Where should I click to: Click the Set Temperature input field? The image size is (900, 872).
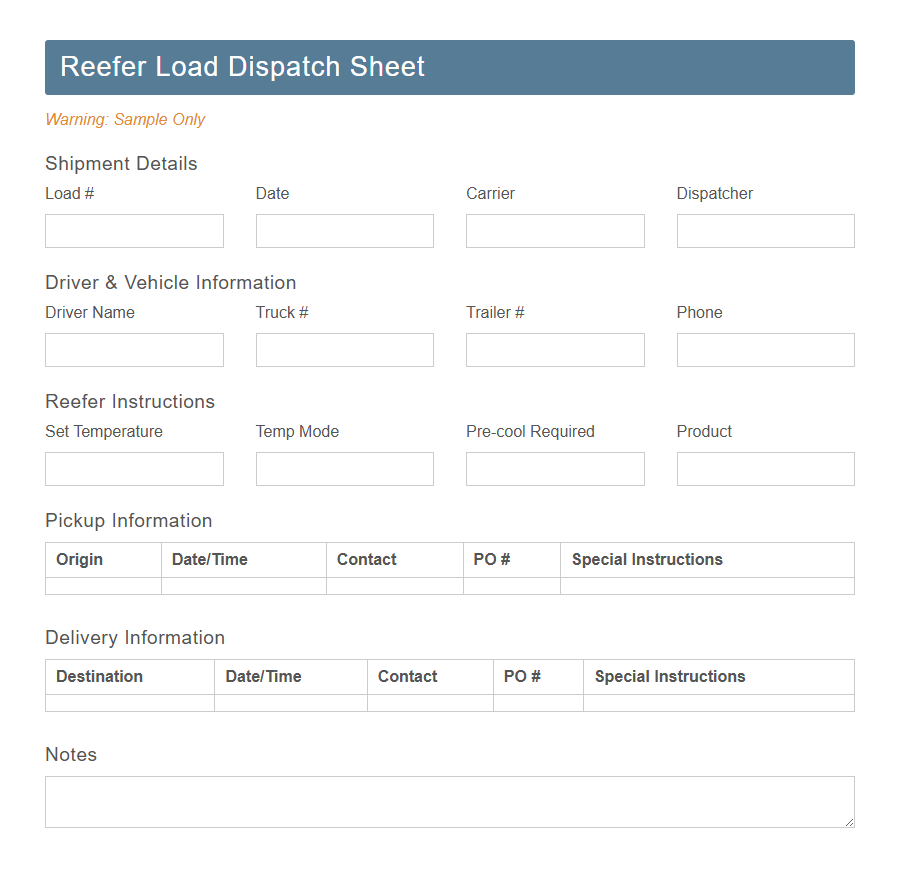point(134,469)
